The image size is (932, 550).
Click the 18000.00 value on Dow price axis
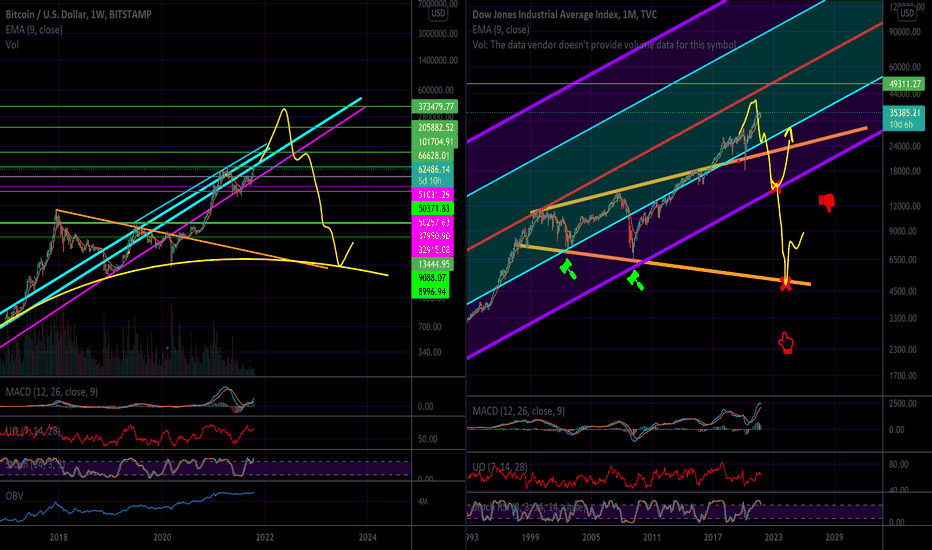(905, 171)
